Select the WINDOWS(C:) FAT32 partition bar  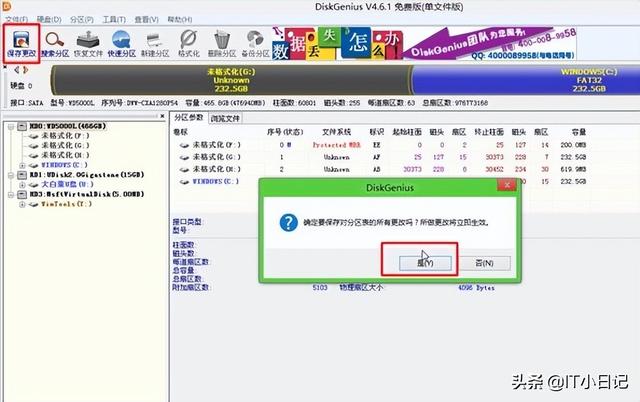[526, 80]
